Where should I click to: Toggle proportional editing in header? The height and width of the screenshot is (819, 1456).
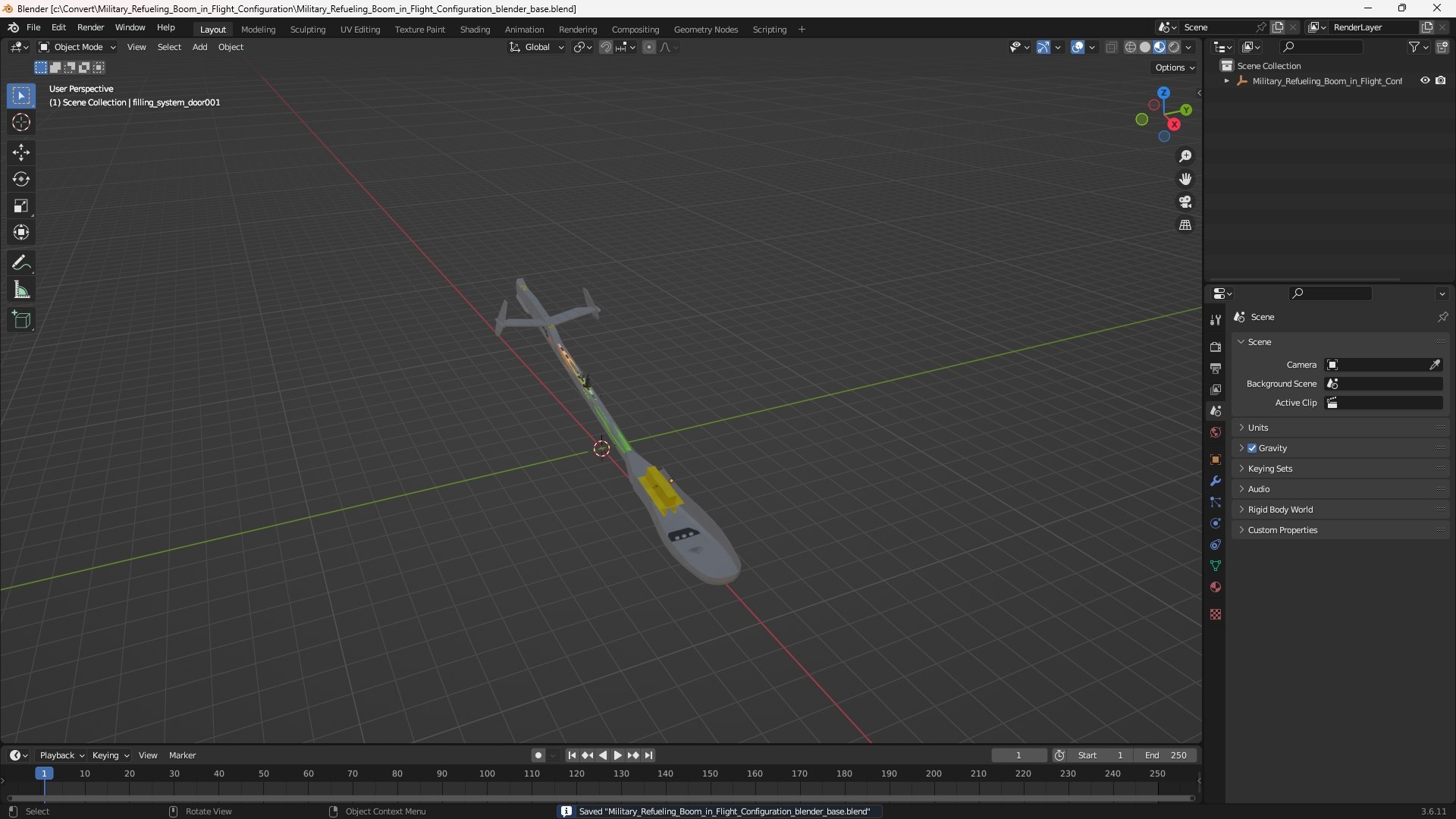point(649,47)
